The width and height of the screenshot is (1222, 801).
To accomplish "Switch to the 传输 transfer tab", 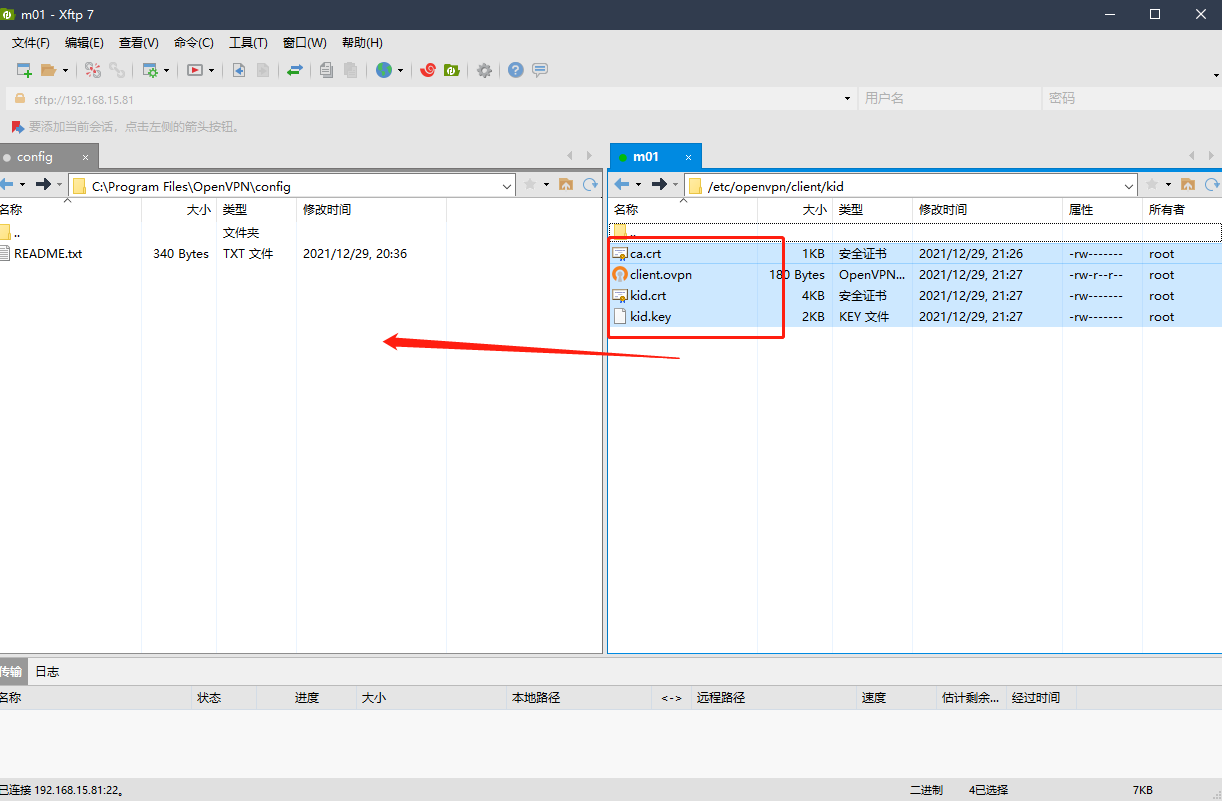I will (x=11, y=672).
